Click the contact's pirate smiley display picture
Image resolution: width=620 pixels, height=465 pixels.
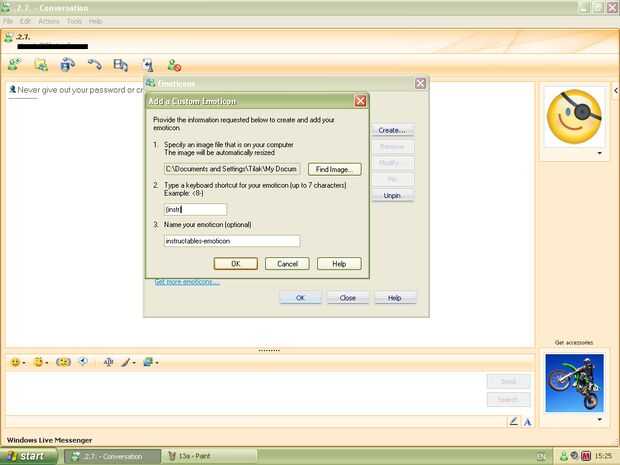(575, 117)
